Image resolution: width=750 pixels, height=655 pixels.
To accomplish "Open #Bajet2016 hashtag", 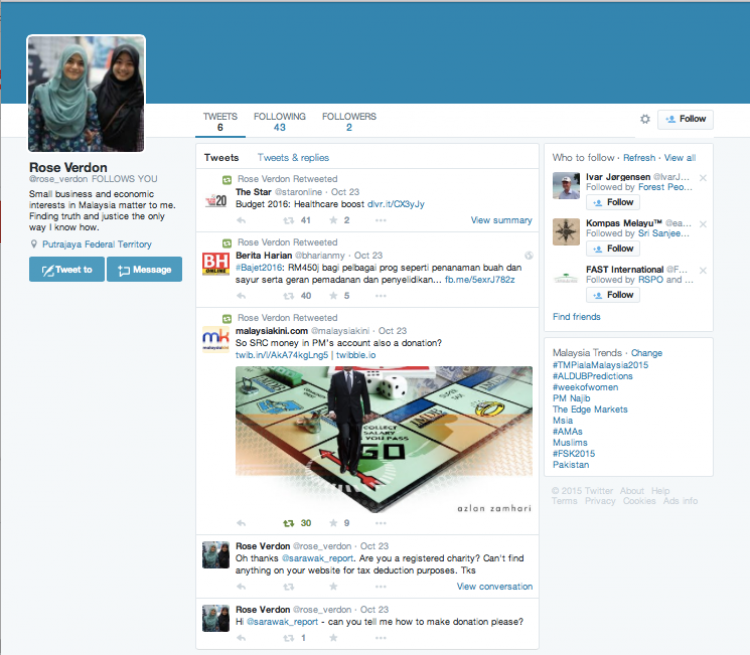I will click(258, 268).
